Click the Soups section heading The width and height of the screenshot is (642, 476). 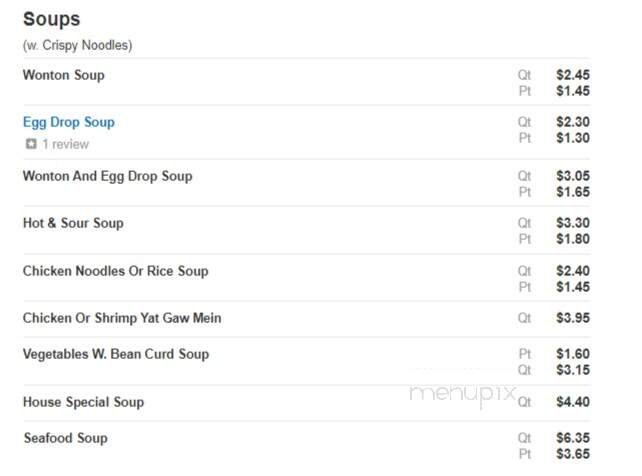(51, 19)
